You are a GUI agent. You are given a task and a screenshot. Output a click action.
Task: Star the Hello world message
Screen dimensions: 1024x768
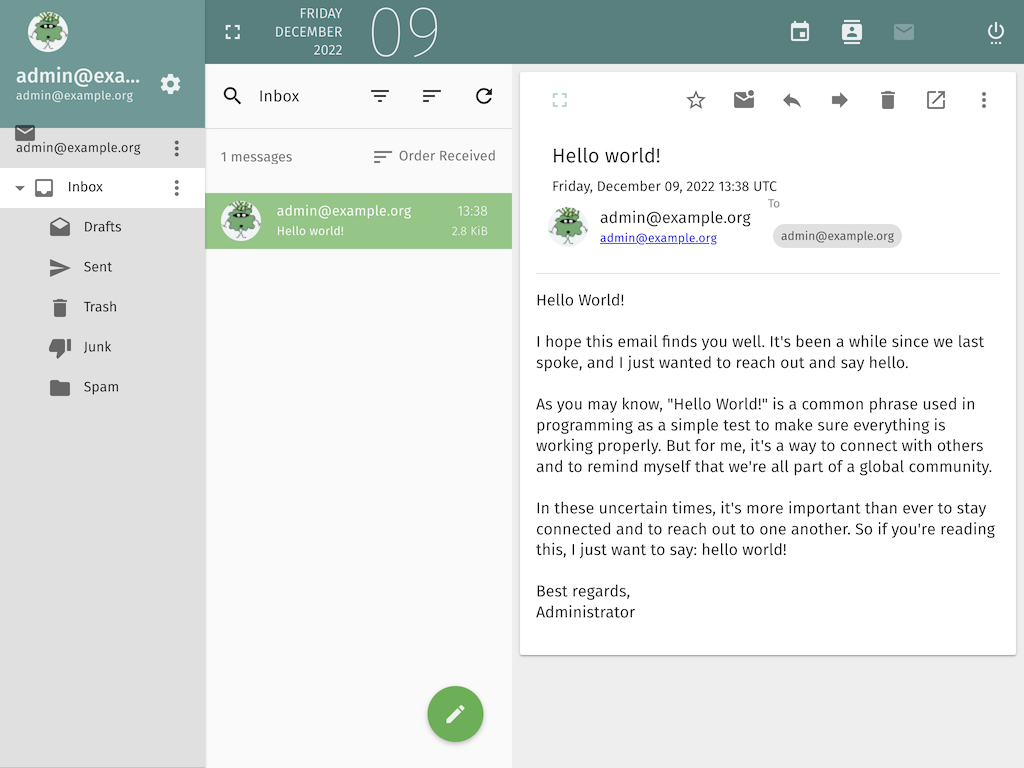696,100
